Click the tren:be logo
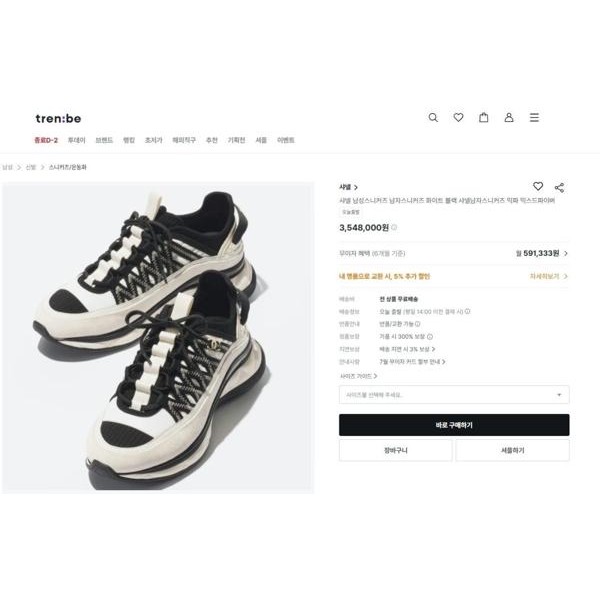This screenshot has height=600, width=600. [58, 118]
